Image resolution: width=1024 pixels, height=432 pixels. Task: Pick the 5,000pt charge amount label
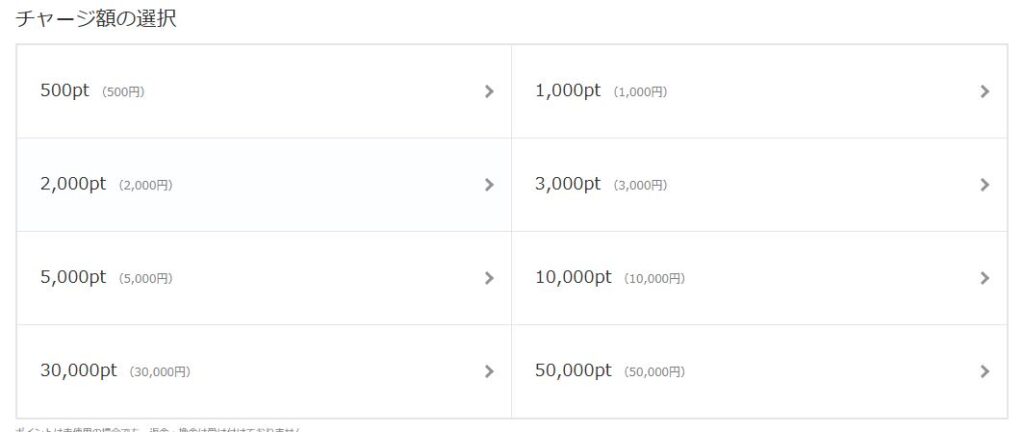pos(72,277)
